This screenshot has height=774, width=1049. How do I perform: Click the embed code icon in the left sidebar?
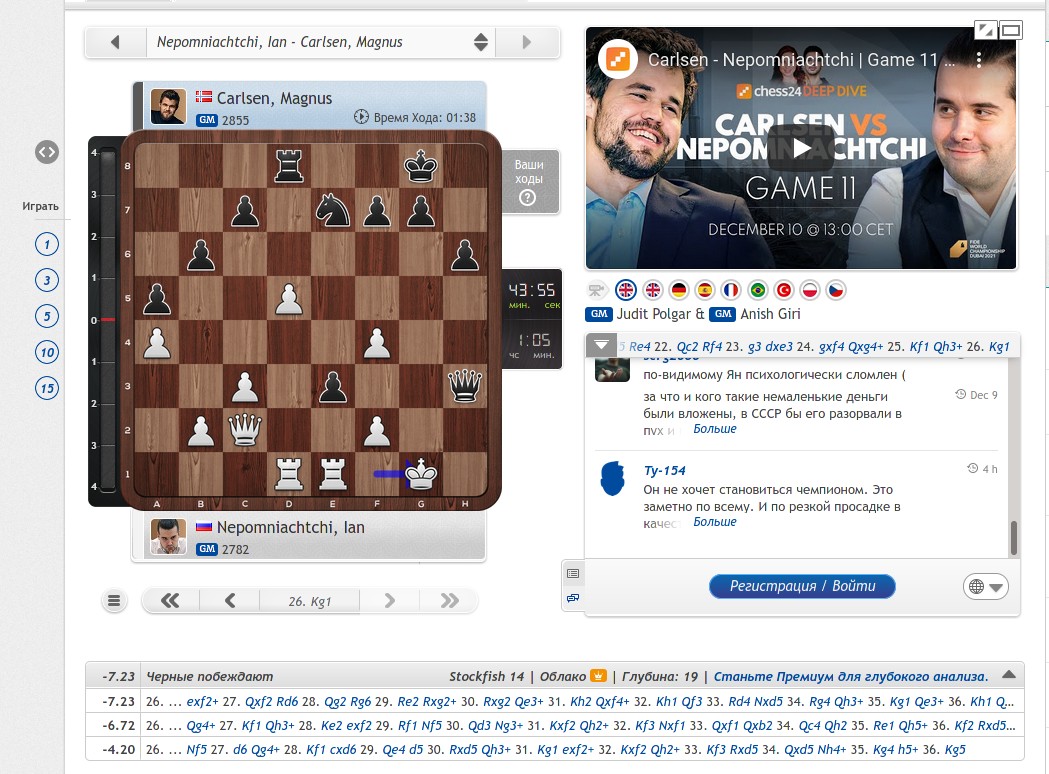point(47,153)
